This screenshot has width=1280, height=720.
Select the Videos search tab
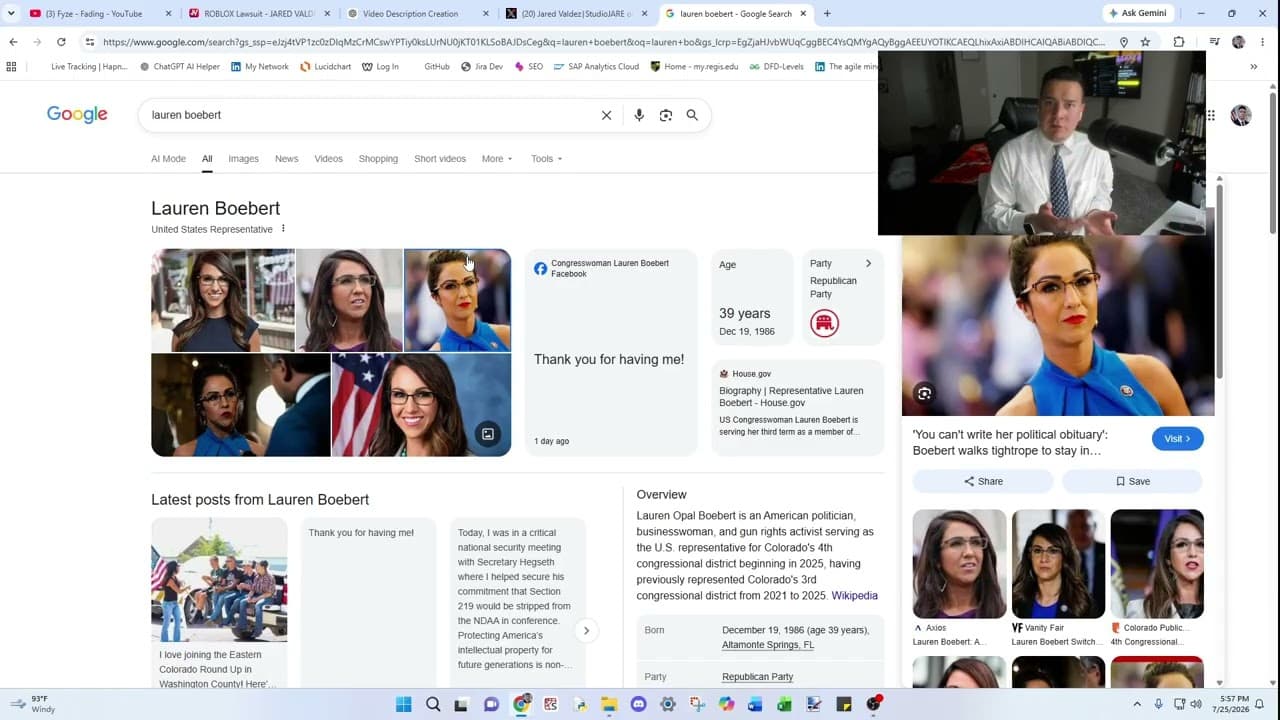click(328, 159)
